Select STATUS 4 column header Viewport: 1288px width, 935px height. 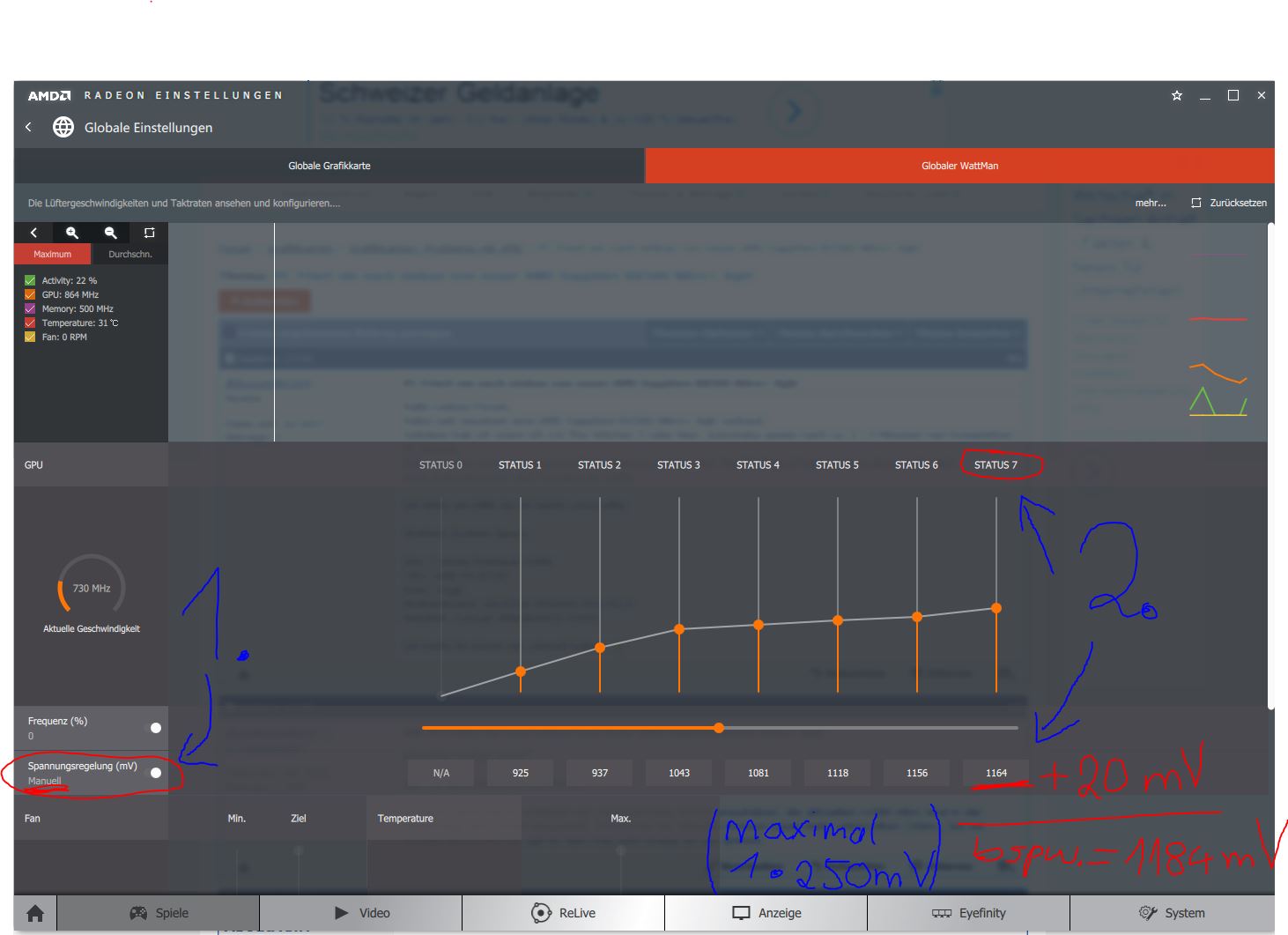[x=758, y=465]
